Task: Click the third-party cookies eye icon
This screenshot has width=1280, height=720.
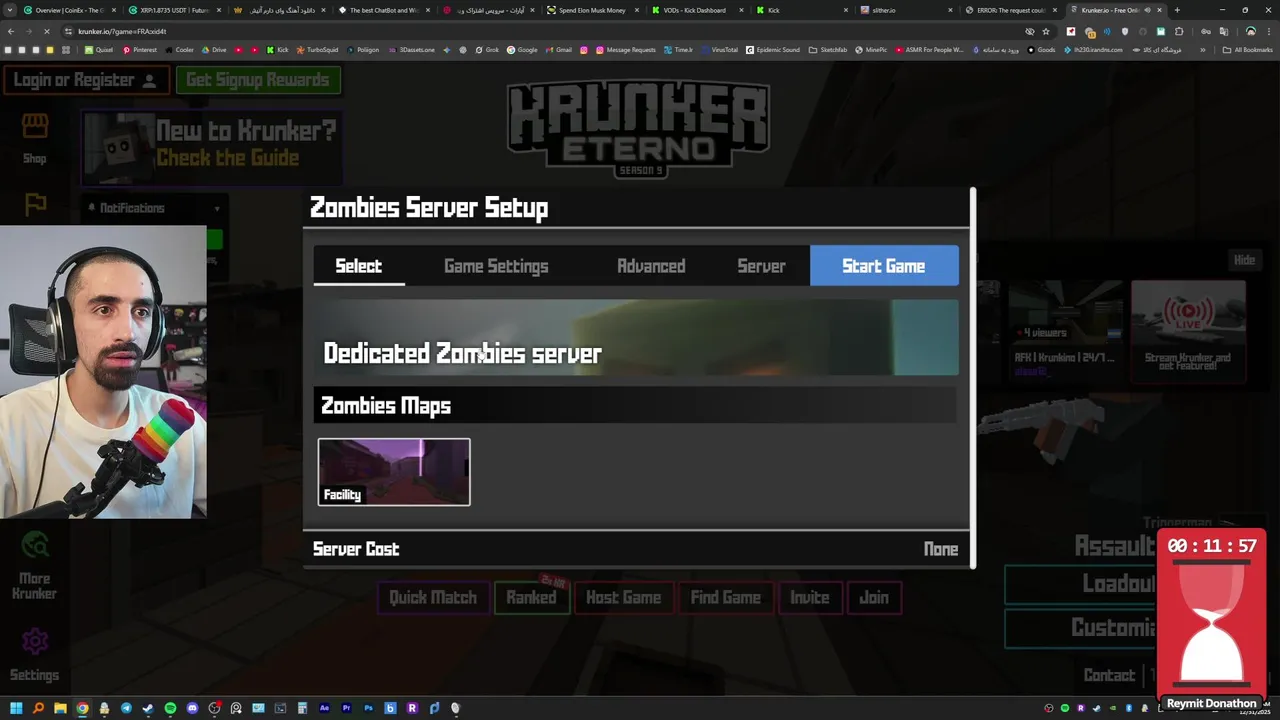Action: (x=1030, y=31)
